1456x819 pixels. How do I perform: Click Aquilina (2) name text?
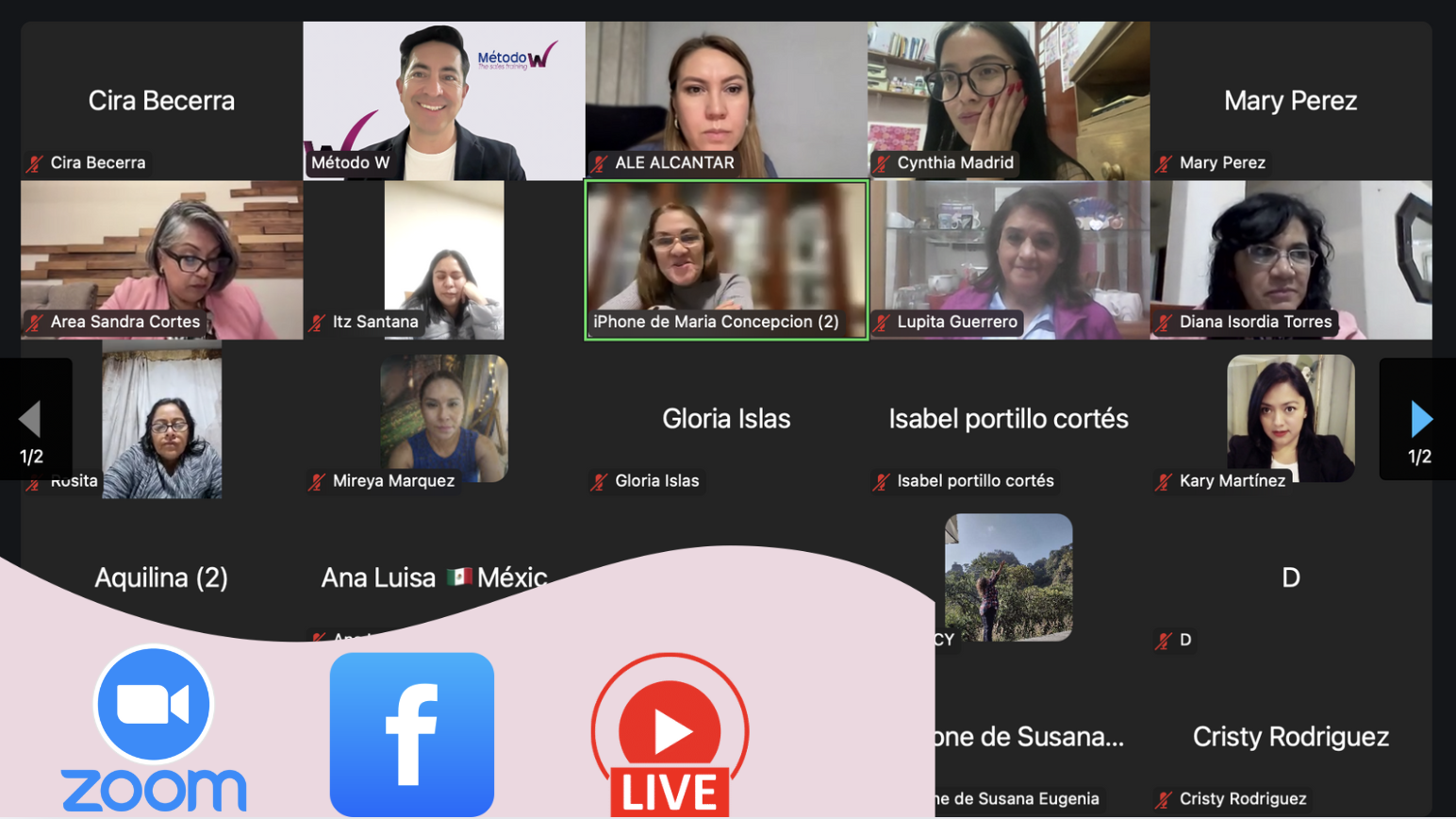pos(161,577)
